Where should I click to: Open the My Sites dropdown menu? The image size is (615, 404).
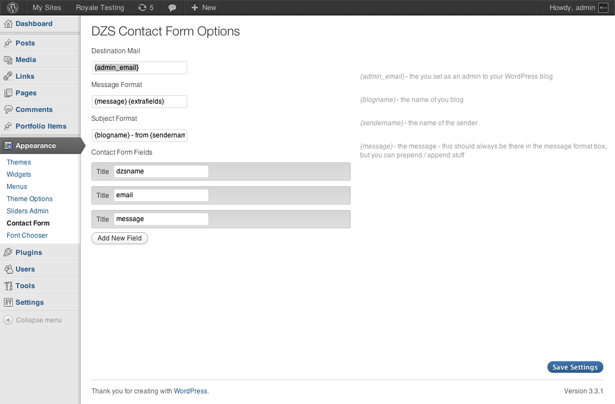[47, 7]
